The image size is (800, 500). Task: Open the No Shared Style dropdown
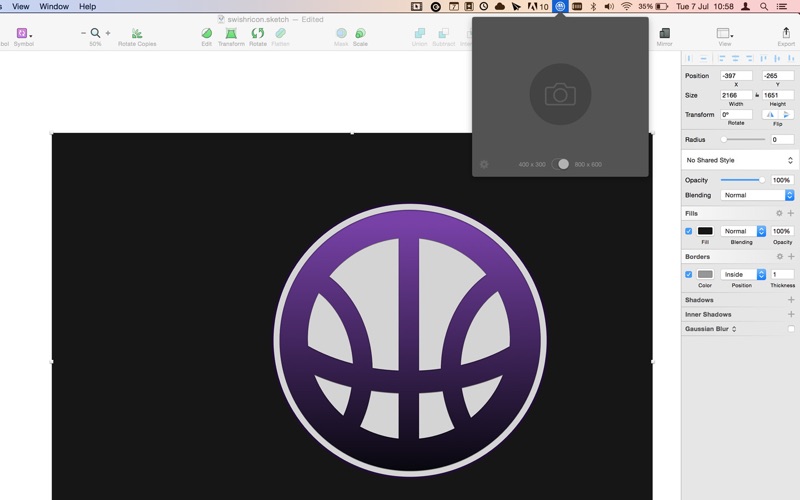(740, 160)
